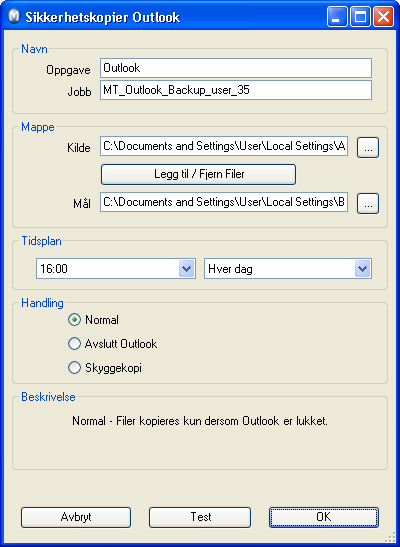Browse for the Mål destination folder
Viewport: 400px width, 547px height.
coord(368,203)
